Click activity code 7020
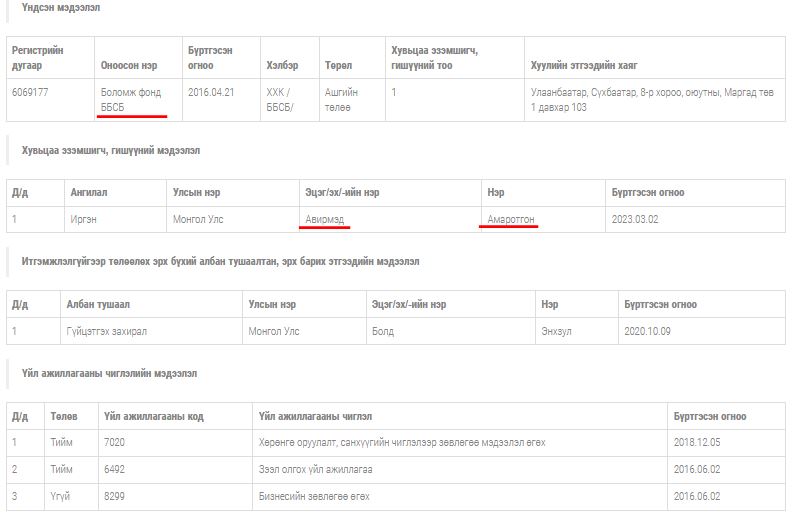 [114, 442]
